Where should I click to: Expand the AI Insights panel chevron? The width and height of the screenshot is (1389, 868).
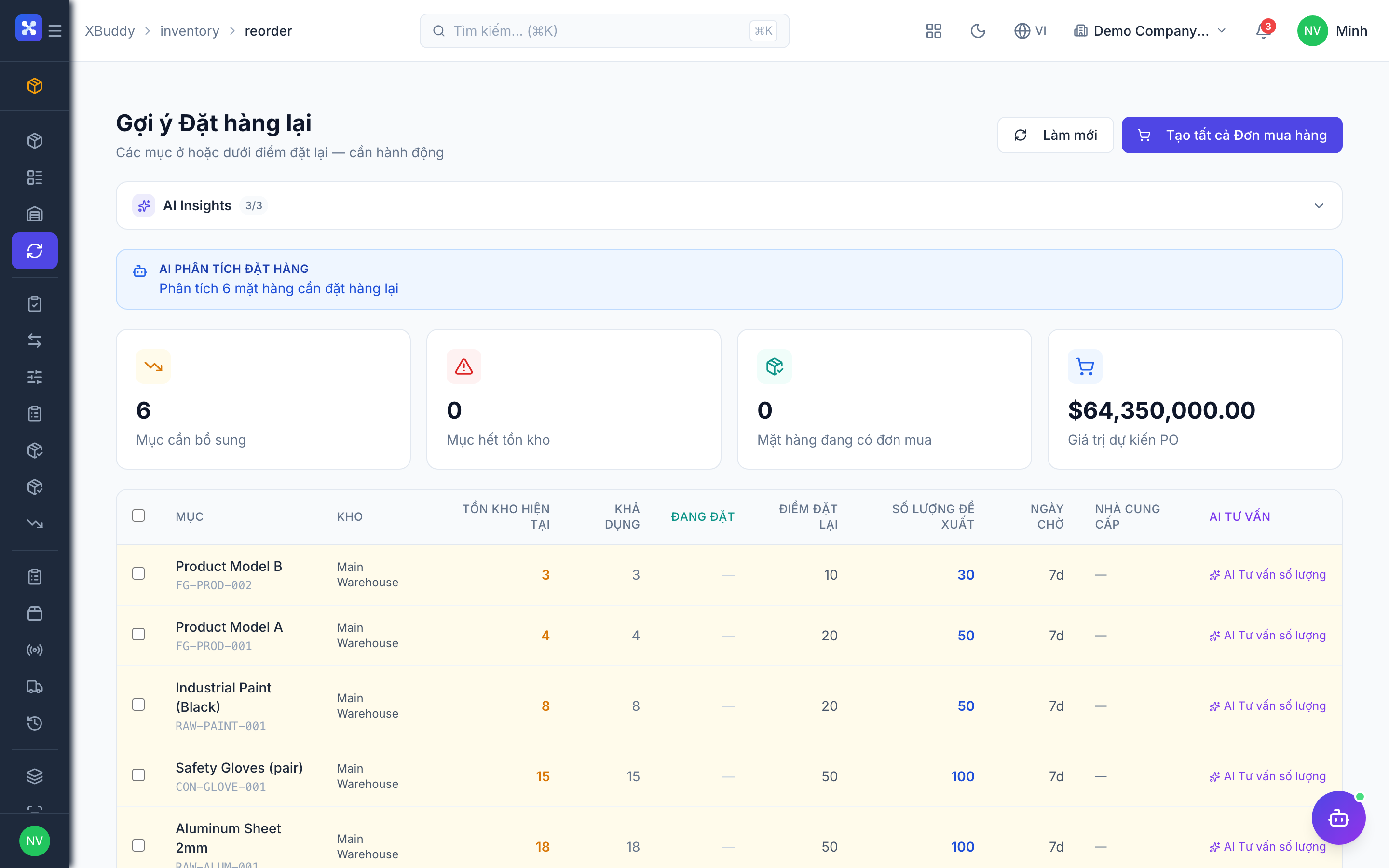(1319, 206)
